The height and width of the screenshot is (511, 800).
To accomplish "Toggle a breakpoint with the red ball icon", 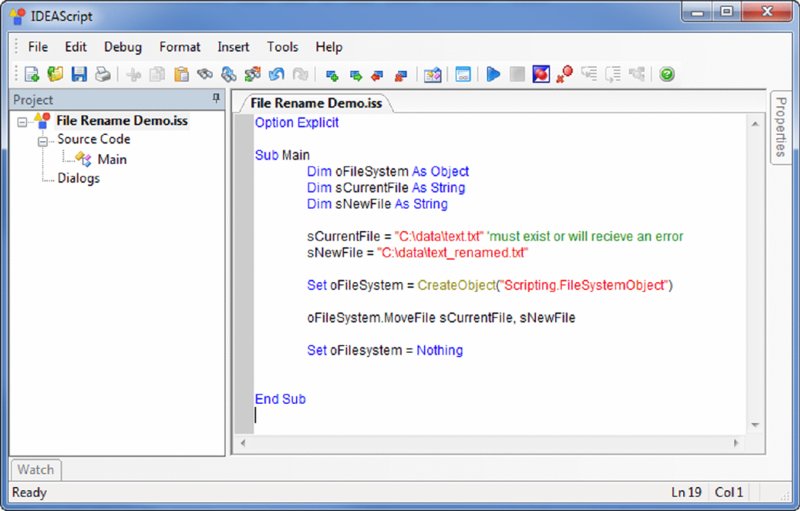I will (541, 74).
